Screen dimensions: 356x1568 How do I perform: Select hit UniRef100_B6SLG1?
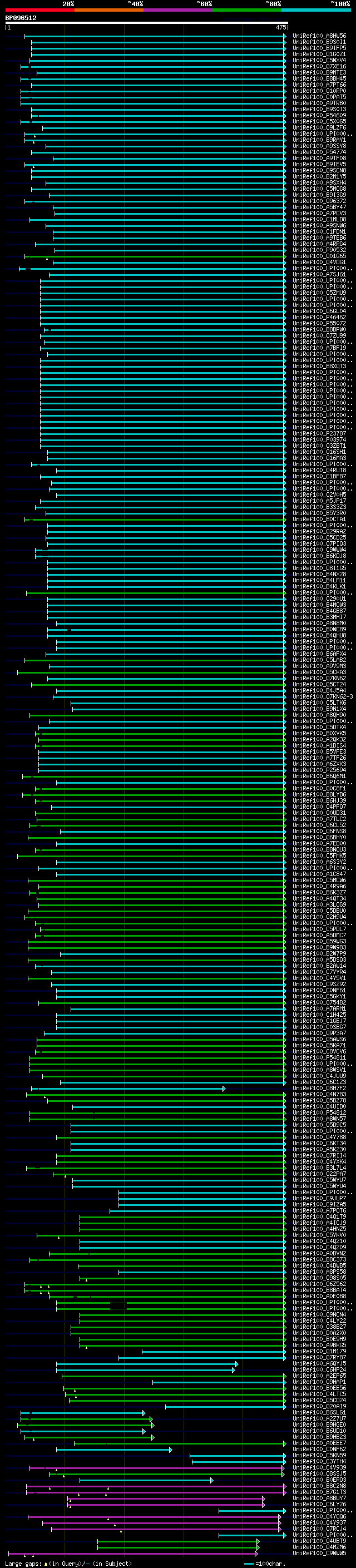pyautogui.click(x=319, y=1412)
